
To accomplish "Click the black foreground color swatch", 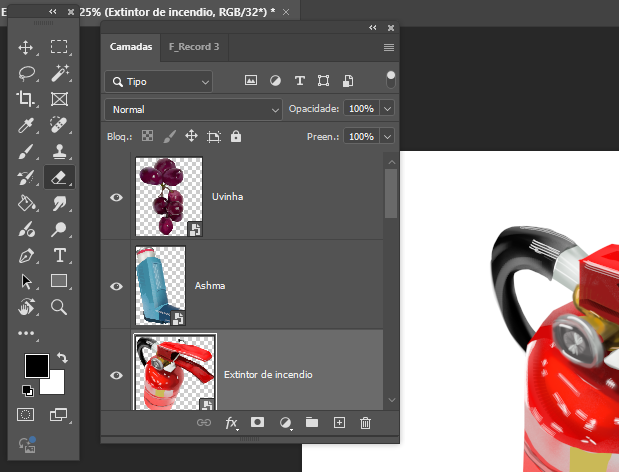I will point(37,365).
